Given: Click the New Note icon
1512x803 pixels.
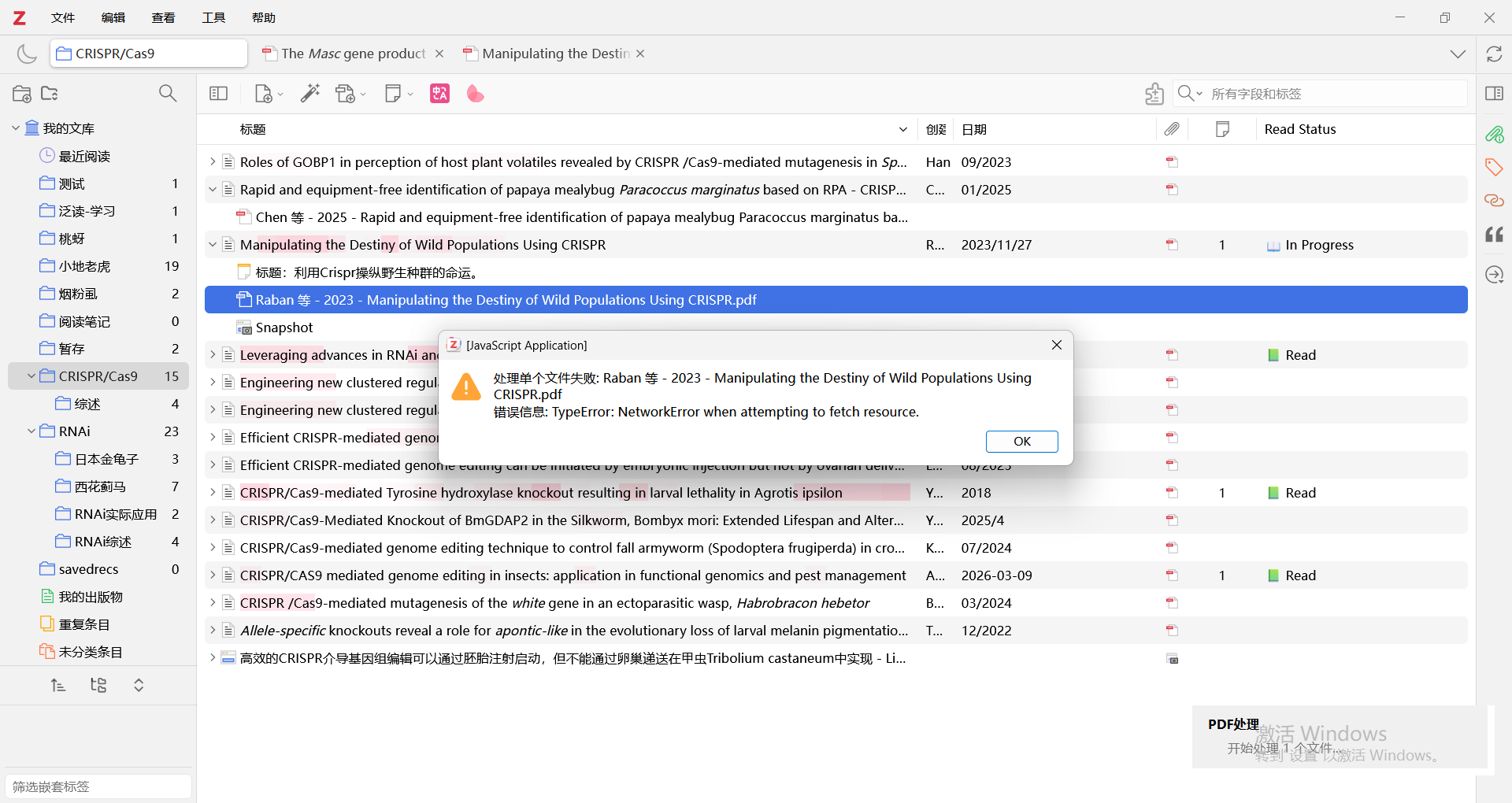Looking at the screenshot, I should 393,94.
